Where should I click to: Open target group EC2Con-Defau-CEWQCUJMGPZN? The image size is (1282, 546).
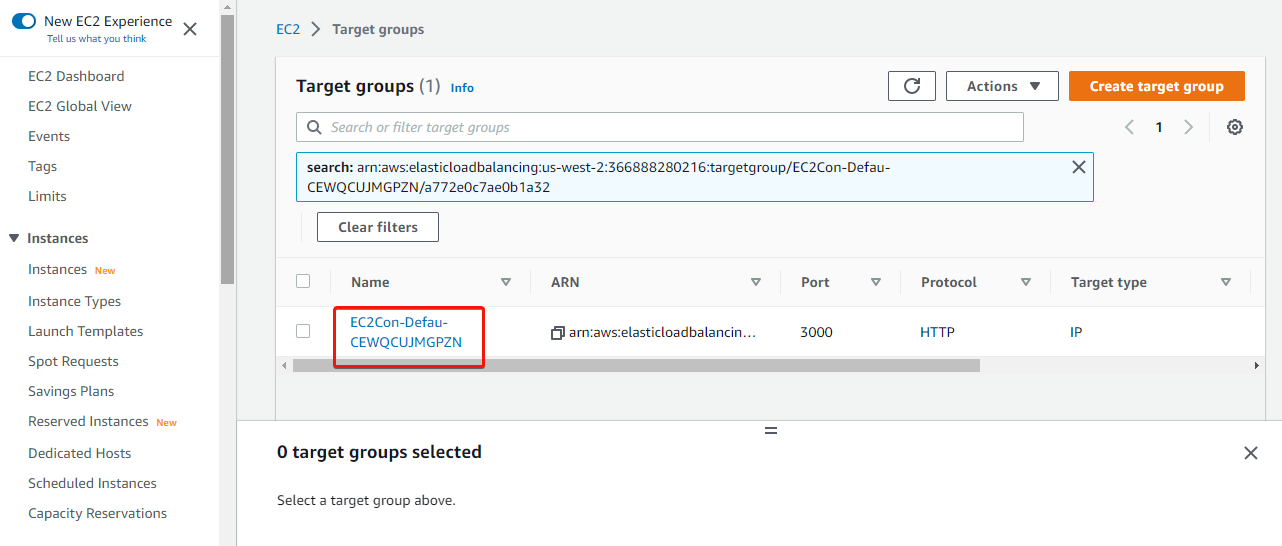pyautogui.click(x=406, y=332)
